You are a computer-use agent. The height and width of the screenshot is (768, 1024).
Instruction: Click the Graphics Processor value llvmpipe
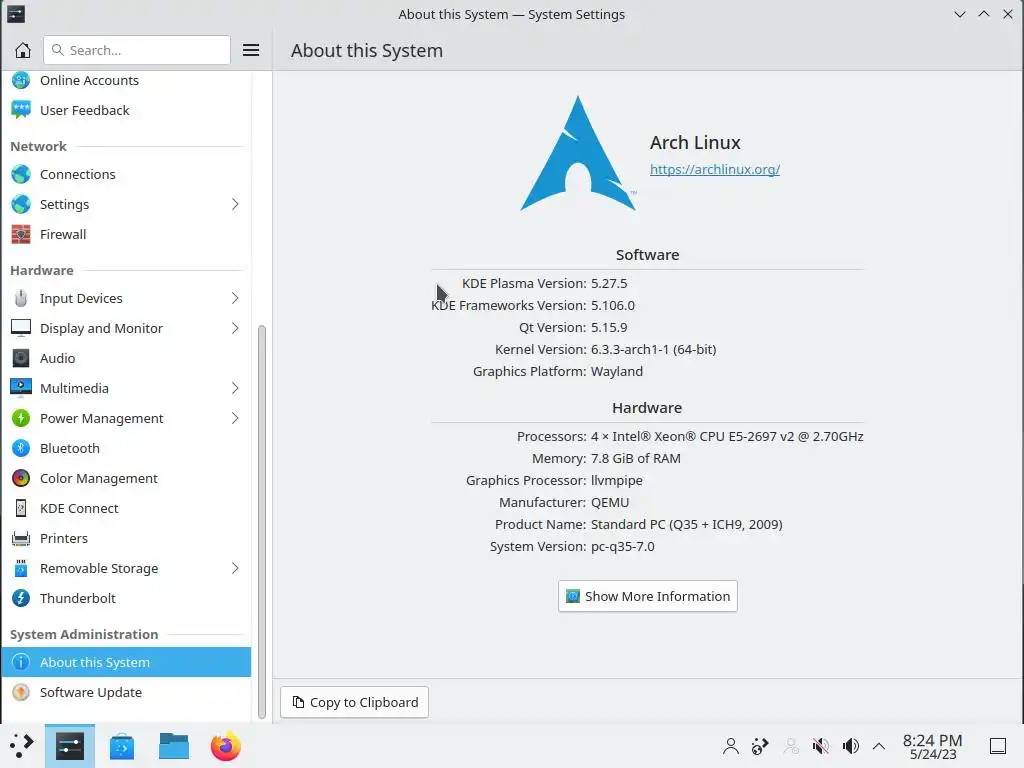(x=616, y=481)
